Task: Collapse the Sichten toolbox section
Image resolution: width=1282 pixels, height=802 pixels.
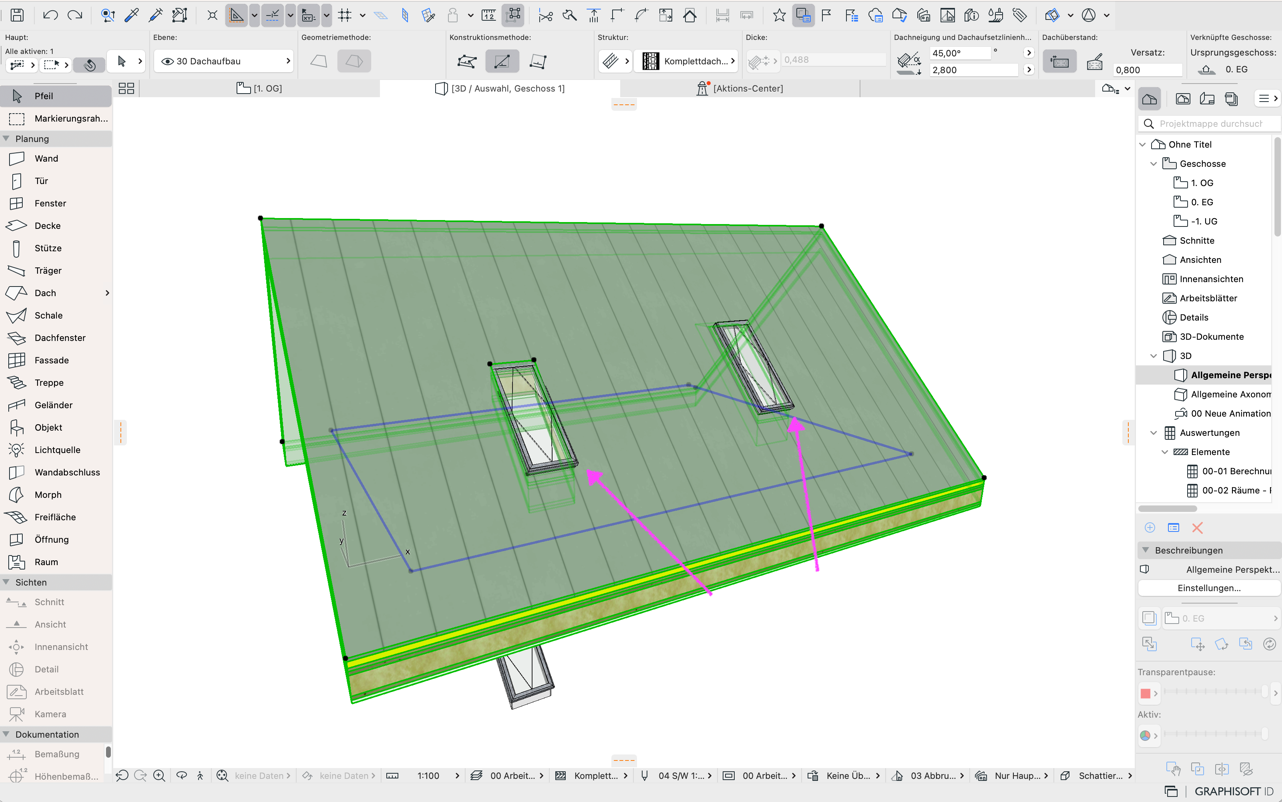Action: [x=7, y=582]
